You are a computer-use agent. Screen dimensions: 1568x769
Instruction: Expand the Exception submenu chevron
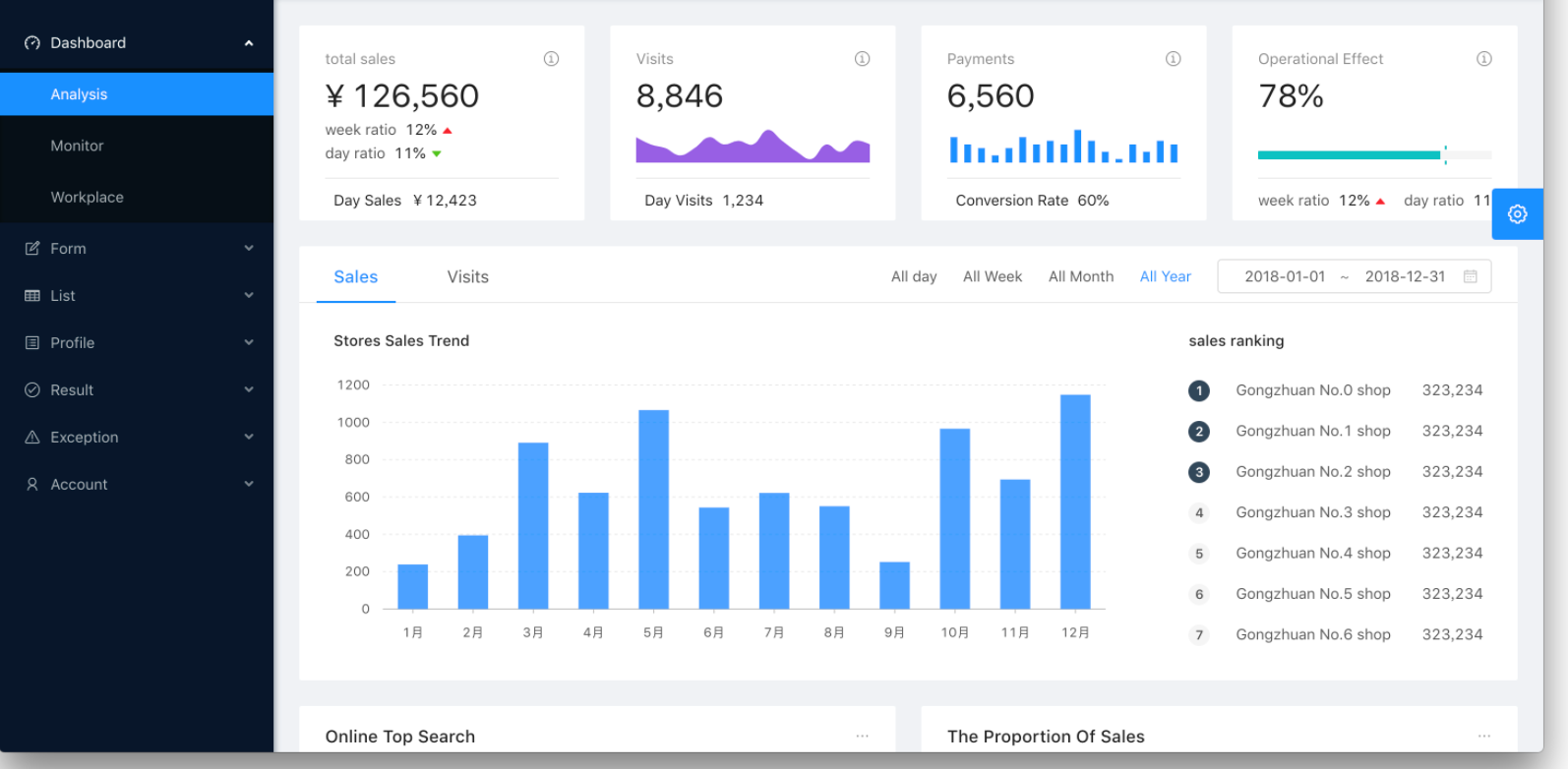[249, 438]
